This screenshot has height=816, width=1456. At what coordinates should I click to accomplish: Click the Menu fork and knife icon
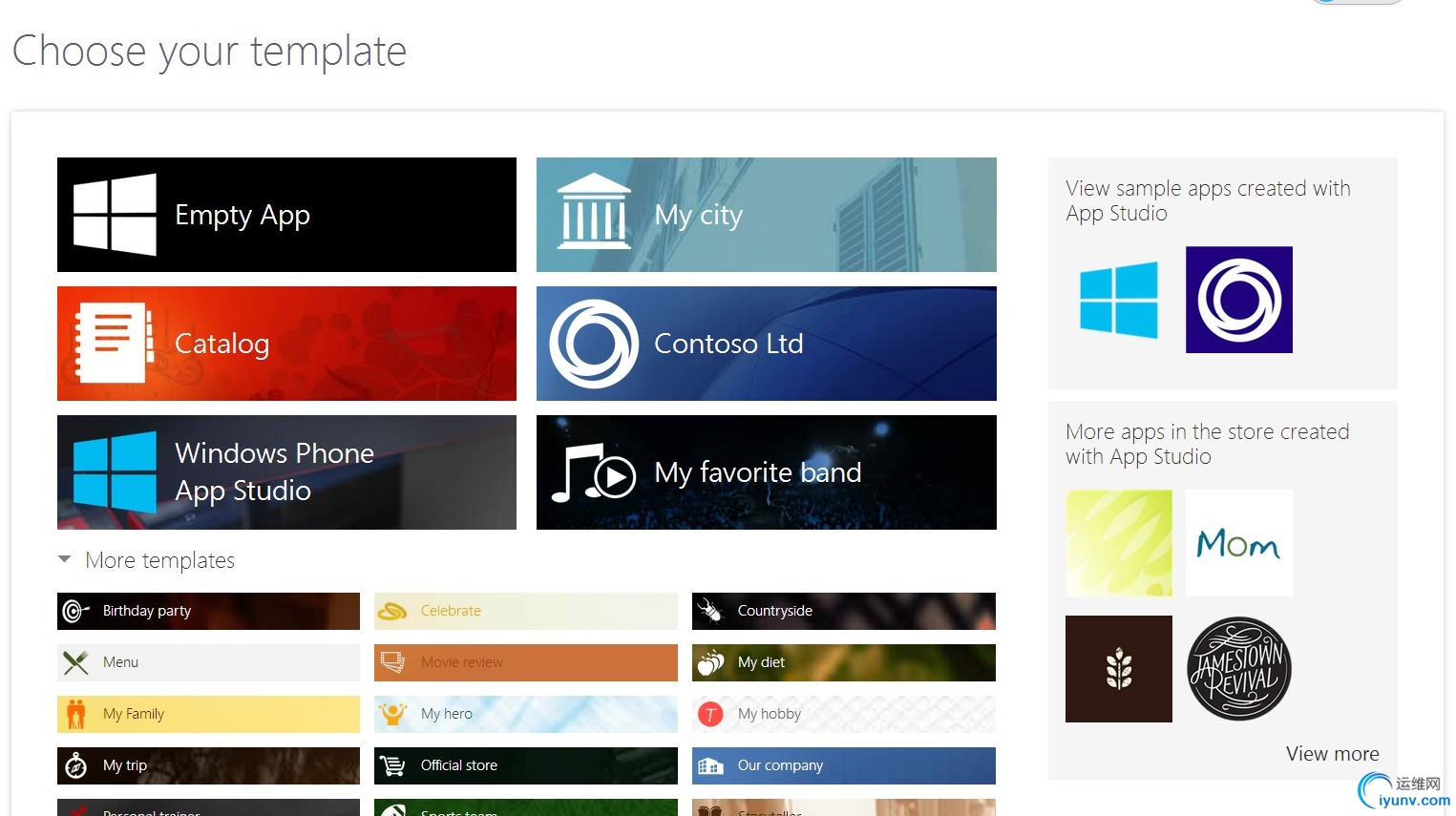(75, 662)
